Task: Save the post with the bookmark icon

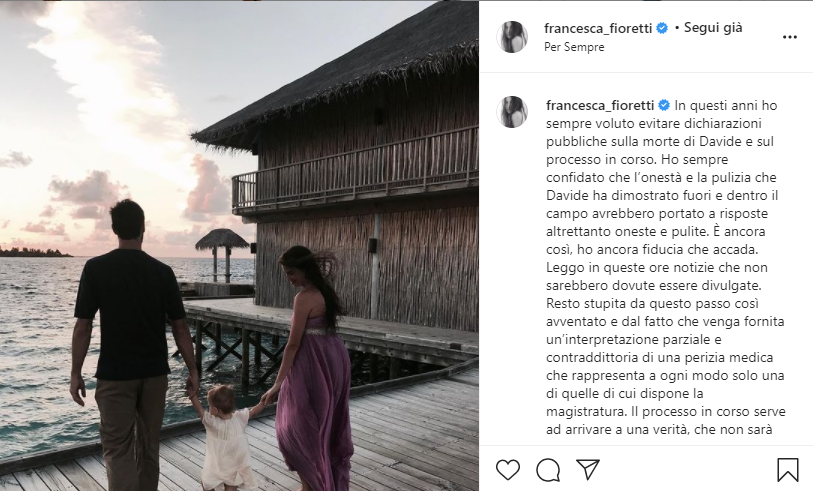Action: coord(787,469)
